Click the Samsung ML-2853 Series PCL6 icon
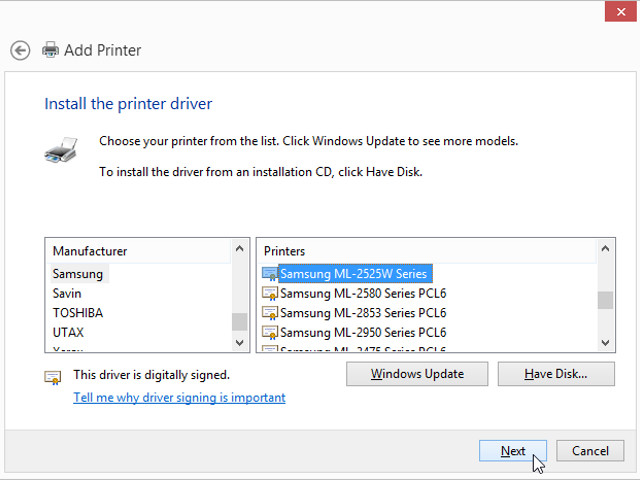 (x=269, y=313)
